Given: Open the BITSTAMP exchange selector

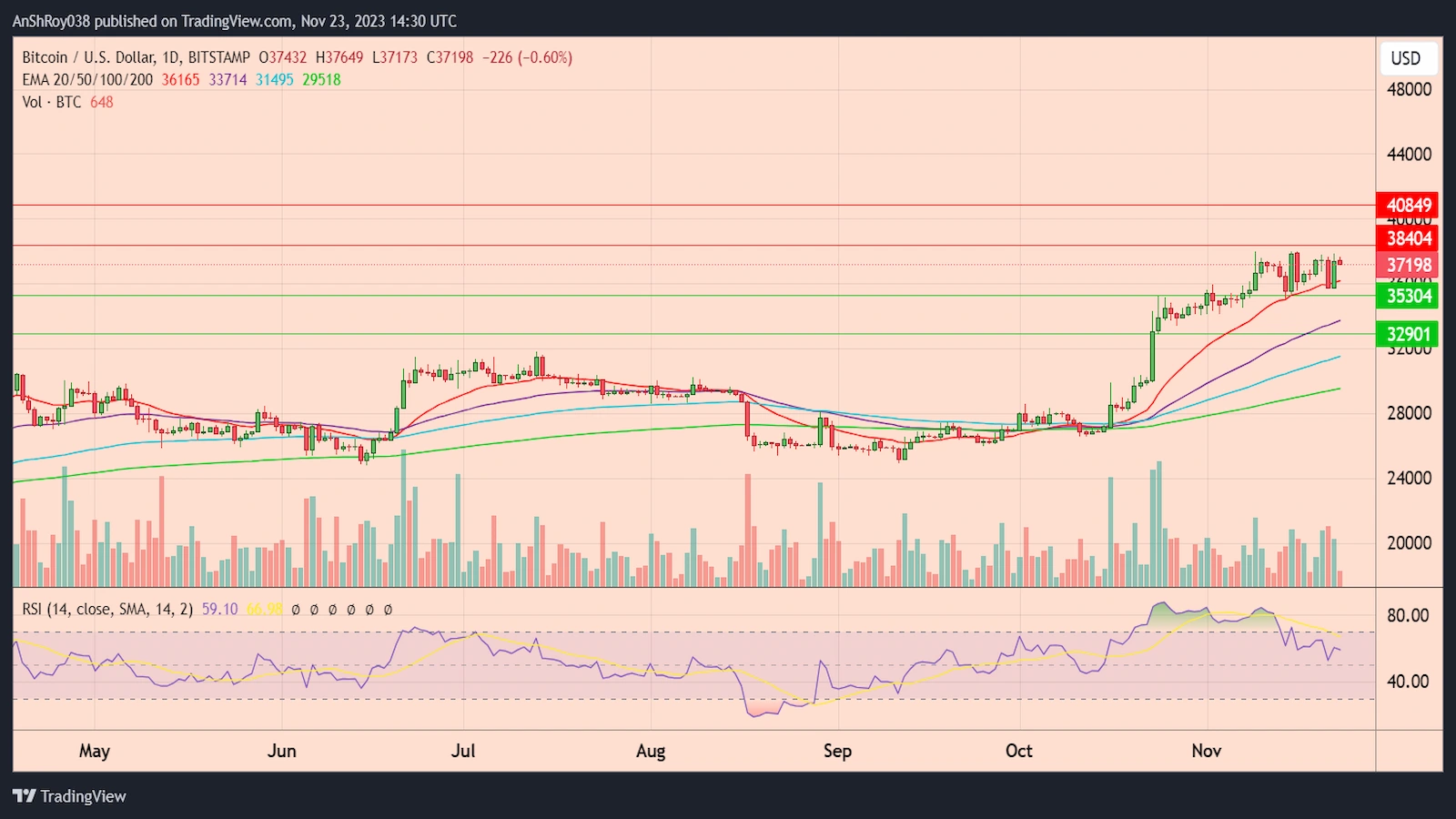Looking at the screenshot, I should pyautogui.click(x=220, y=56).
